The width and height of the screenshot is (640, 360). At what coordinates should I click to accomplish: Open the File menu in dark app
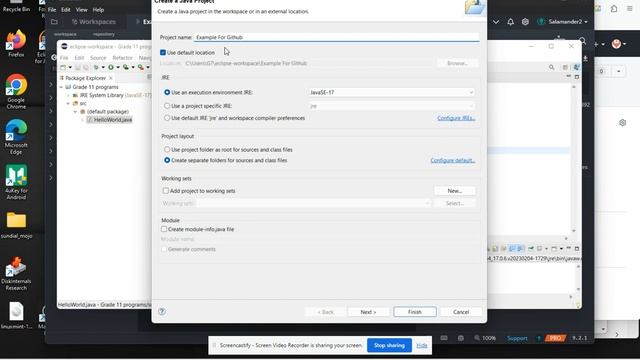pyautogui.click(x=52, y=9)
